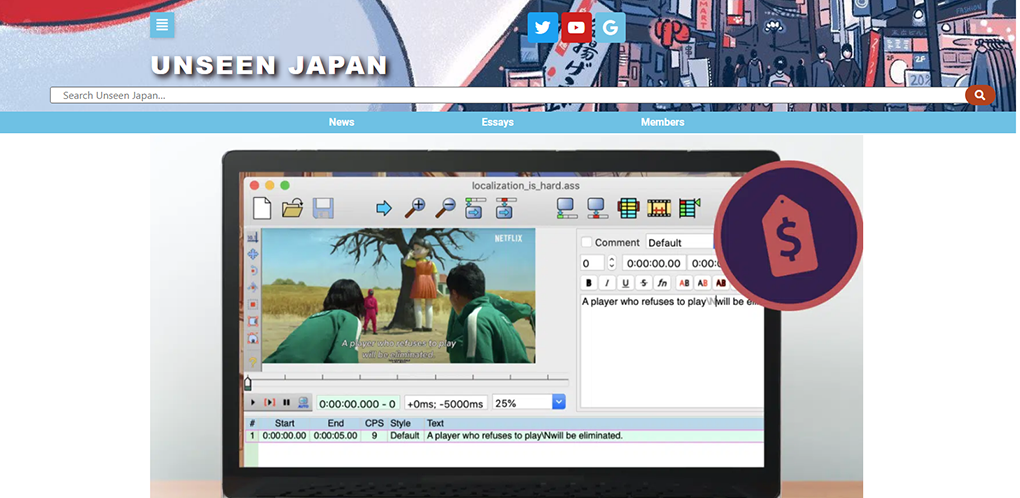Click the jump video to start icon
This screenshot has height=498, width=1020.
point(475,208)
